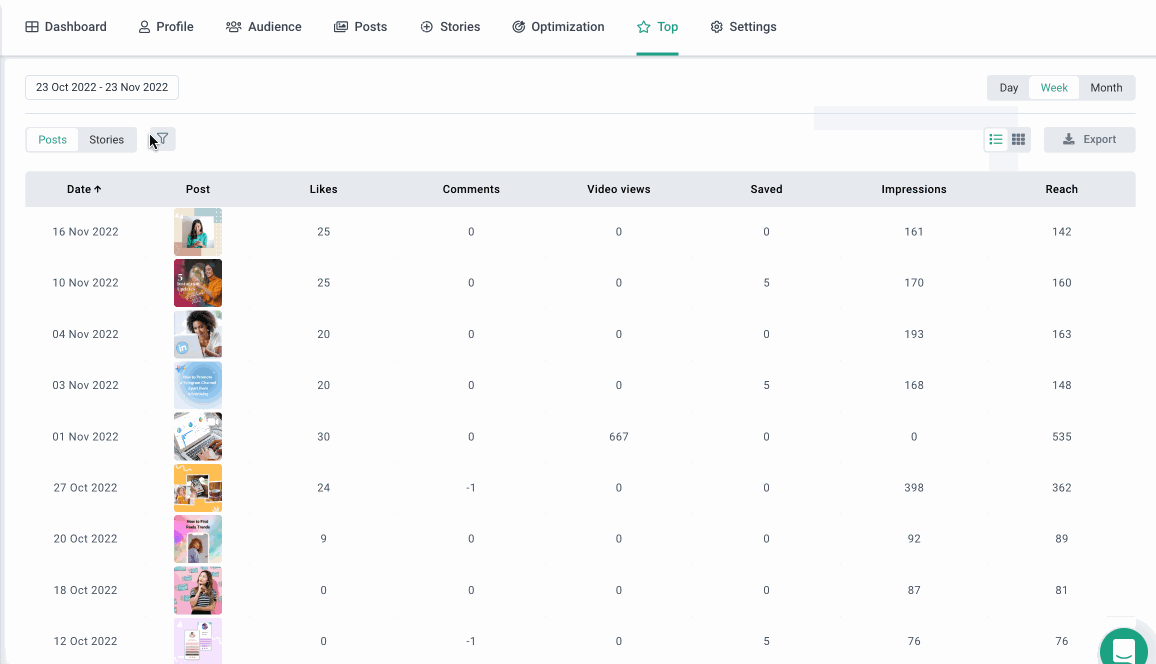Select the Month period toggle
This screenshot has height=664, width=1156.
click(1106, 88)
